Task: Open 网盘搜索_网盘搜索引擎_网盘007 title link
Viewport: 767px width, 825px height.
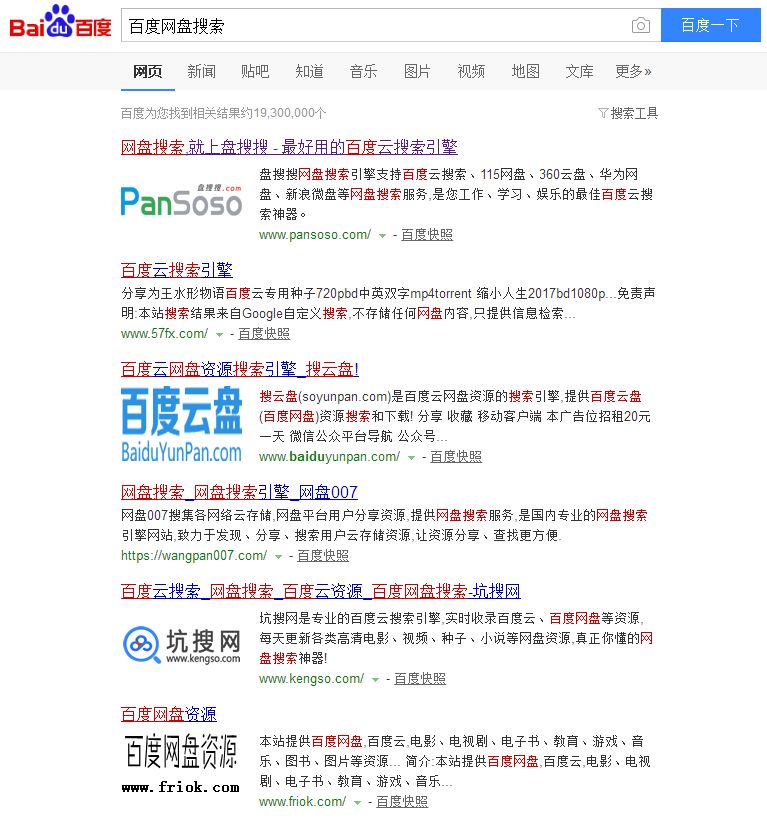Action: click(x=239, y=492)
